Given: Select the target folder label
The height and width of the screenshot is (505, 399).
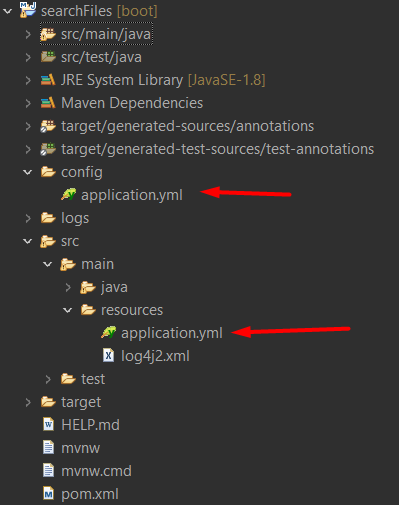Looking at the screenshot, I should (x=81, y=403).
